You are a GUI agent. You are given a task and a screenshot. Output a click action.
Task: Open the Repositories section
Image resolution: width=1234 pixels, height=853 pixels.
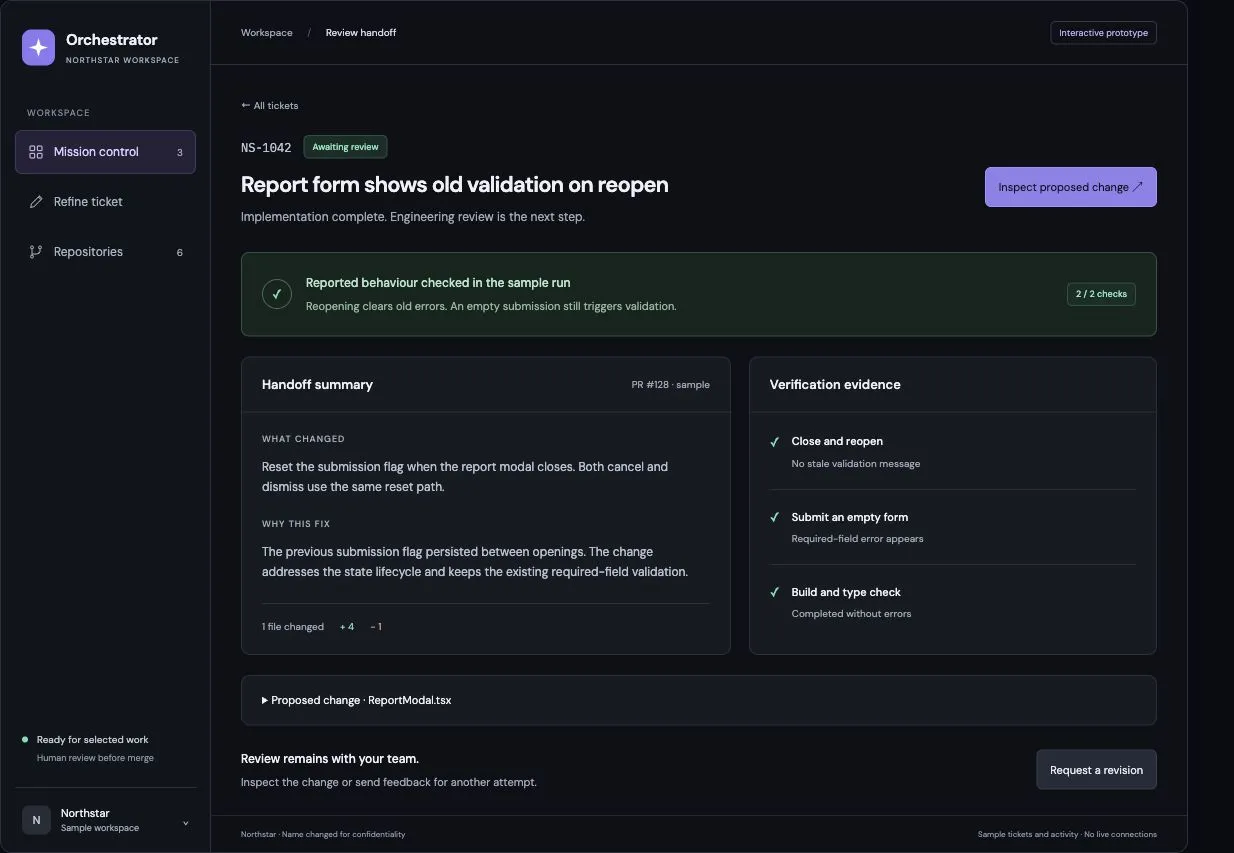105,252
